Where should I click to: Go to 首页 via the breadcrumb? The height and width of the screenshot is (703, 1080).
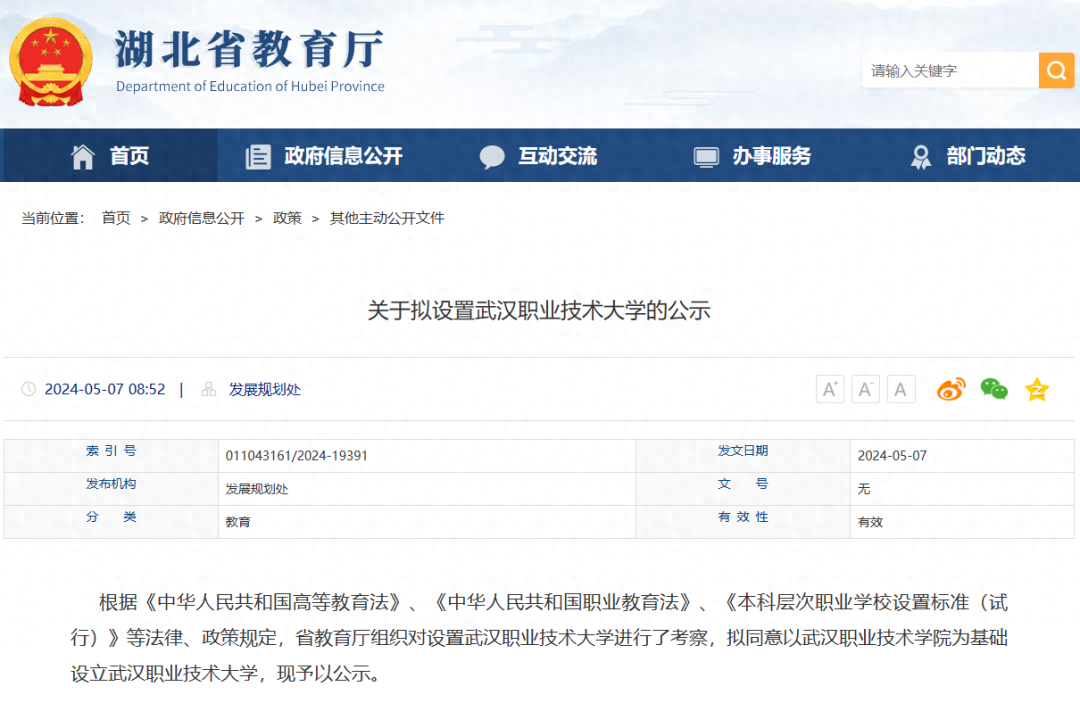pos(115,217)
